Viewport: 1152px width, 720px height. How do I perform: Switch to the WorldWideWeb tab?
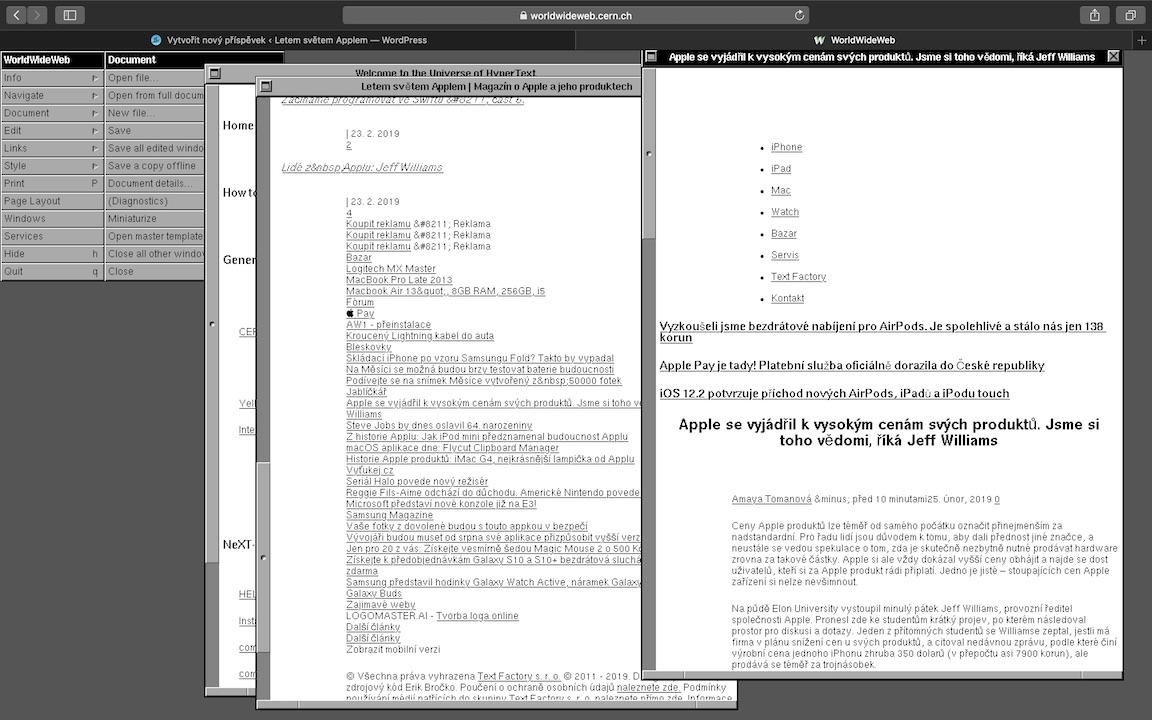[x=855, y=40]
